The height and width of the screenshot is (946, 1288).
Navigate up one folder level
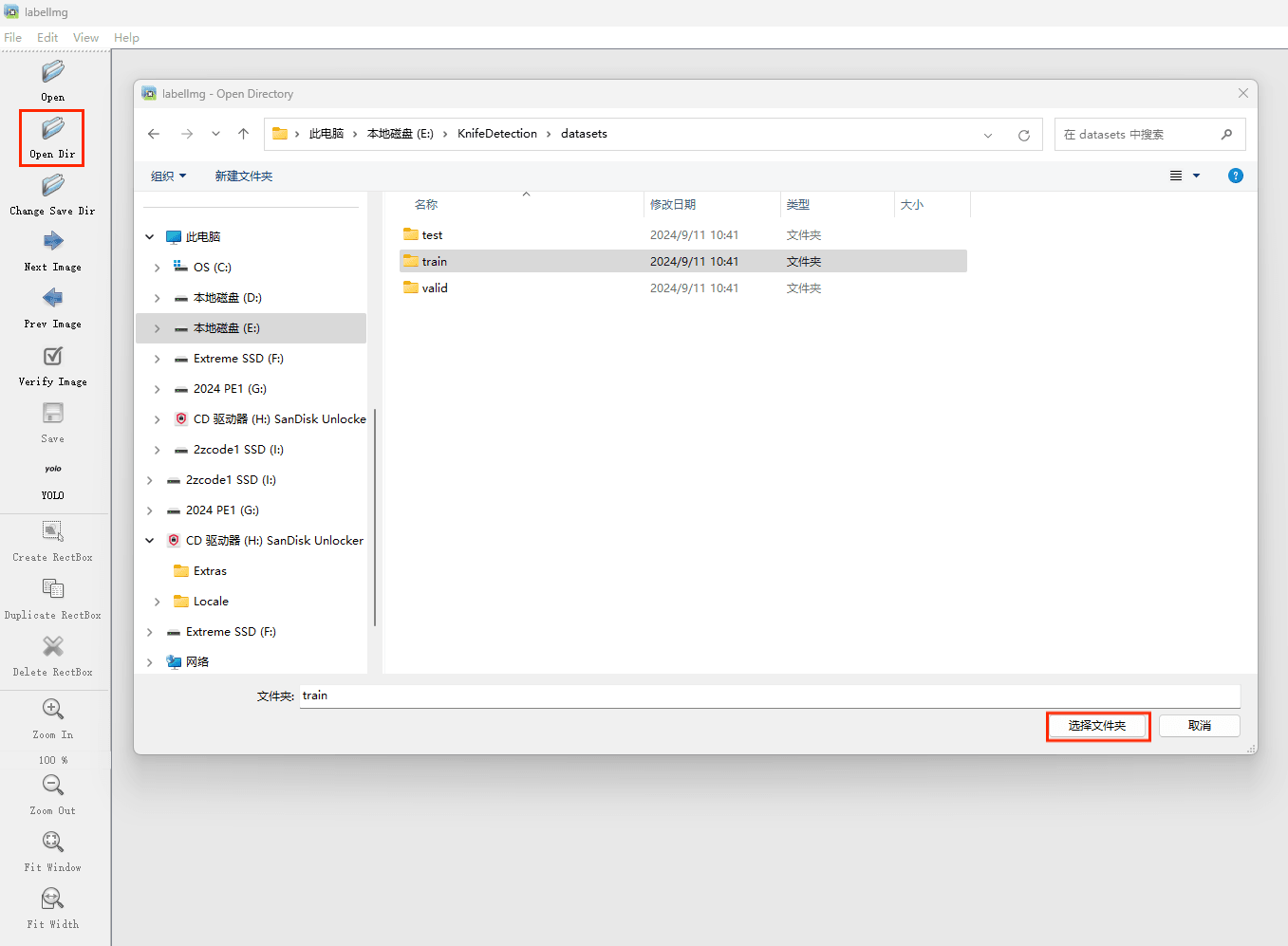[x=243, y=134]
